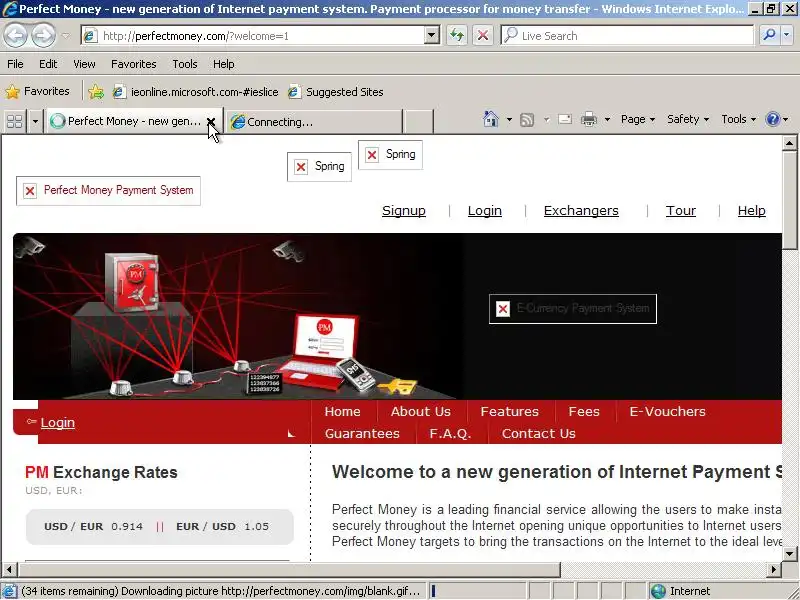Open Features in red menu
The width and height of the screenshot is (800, 600).
[510, 411]
